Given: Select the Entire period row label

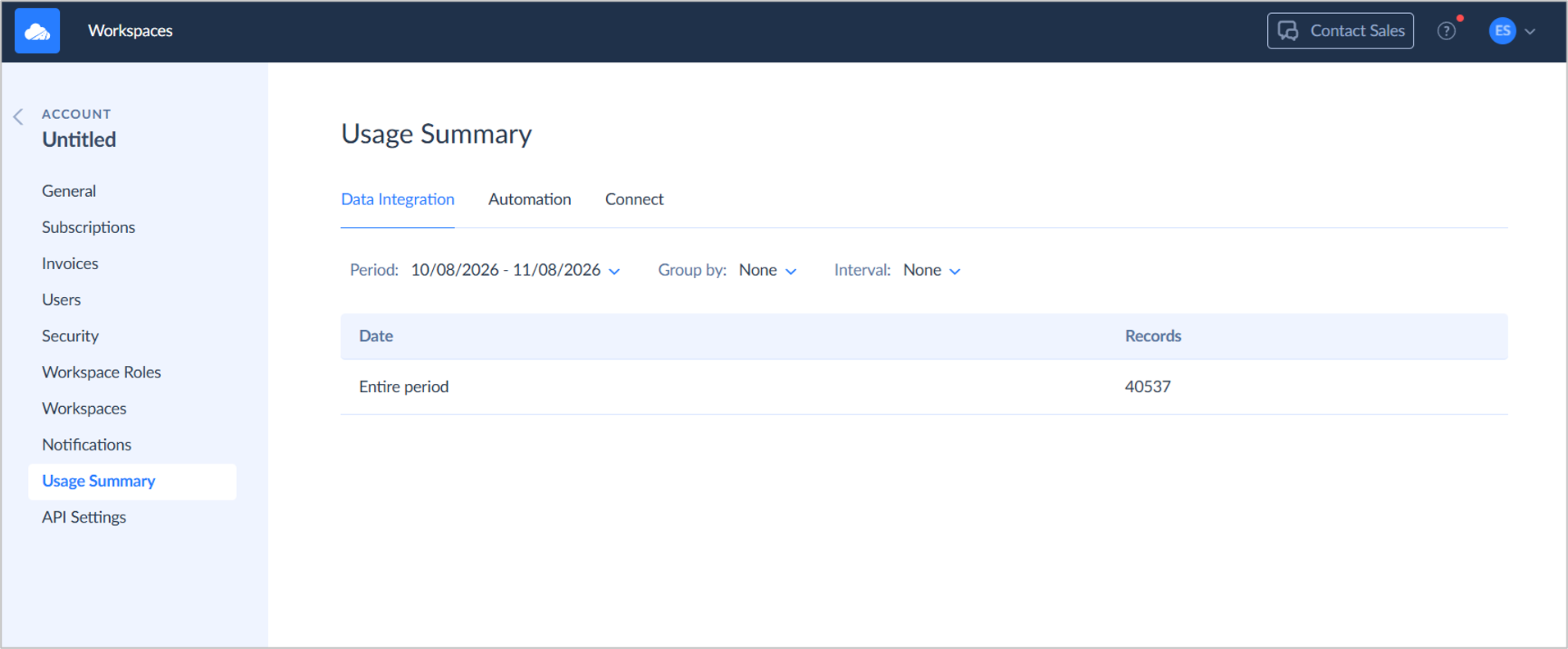Looking at the screenshot, I should [x=403, y=386].
